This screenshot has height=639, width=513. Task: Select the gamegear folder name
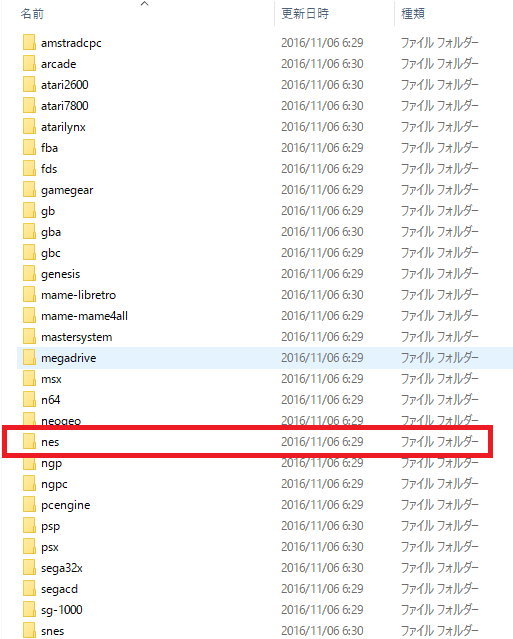coord(67,190)
